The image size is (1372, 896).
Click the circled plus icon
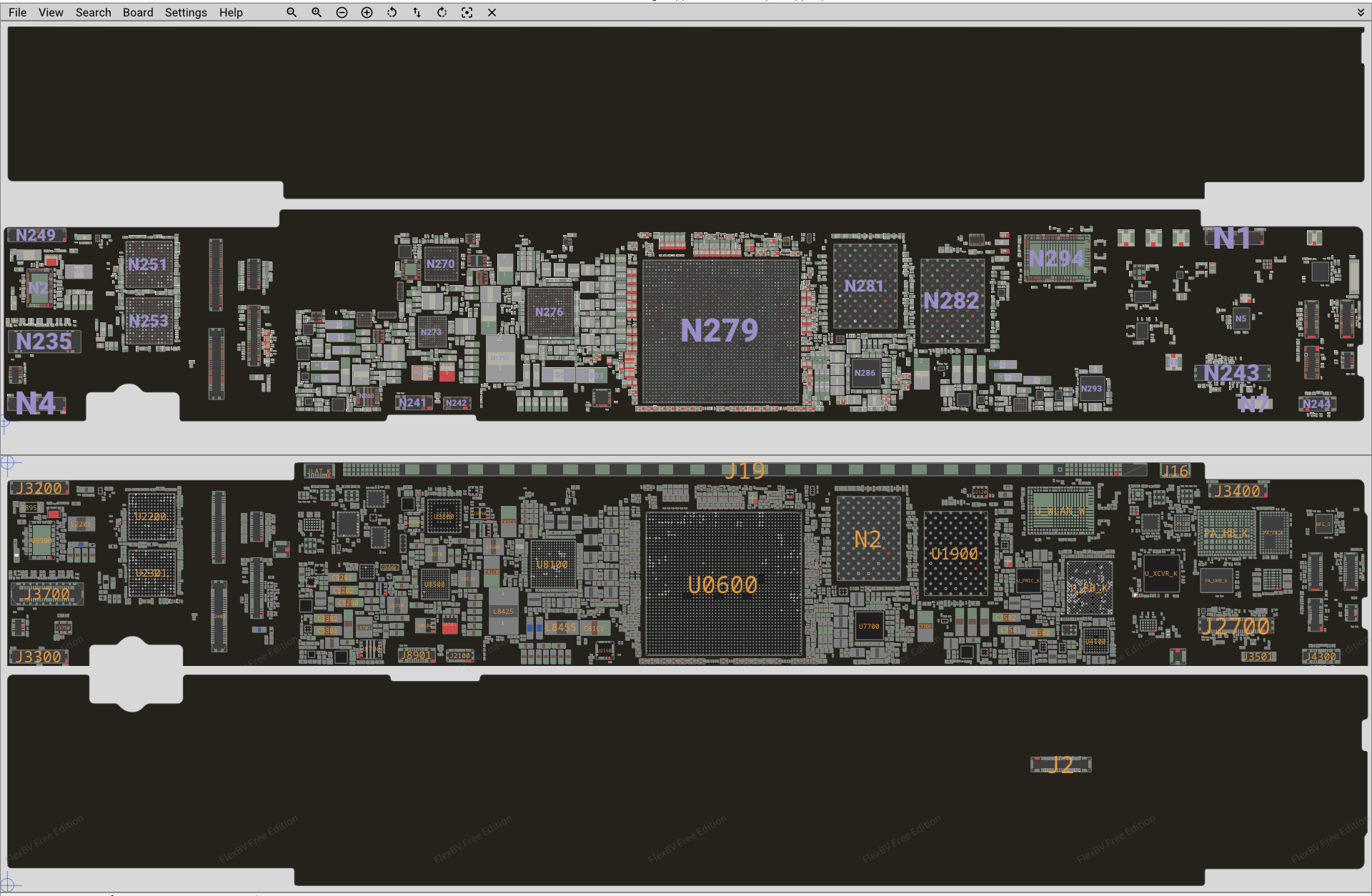point(367,12)
